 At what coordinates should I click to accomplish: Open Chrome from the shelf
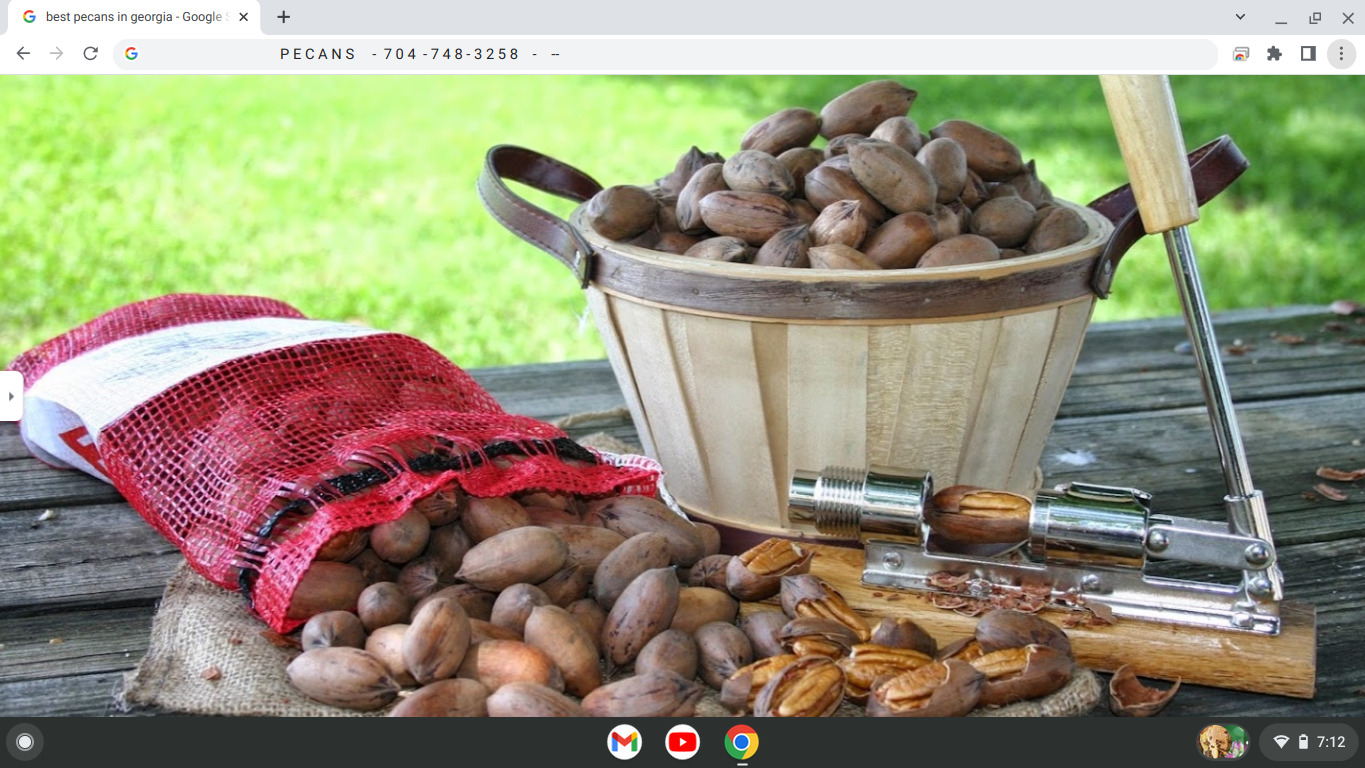pos(740,742)
